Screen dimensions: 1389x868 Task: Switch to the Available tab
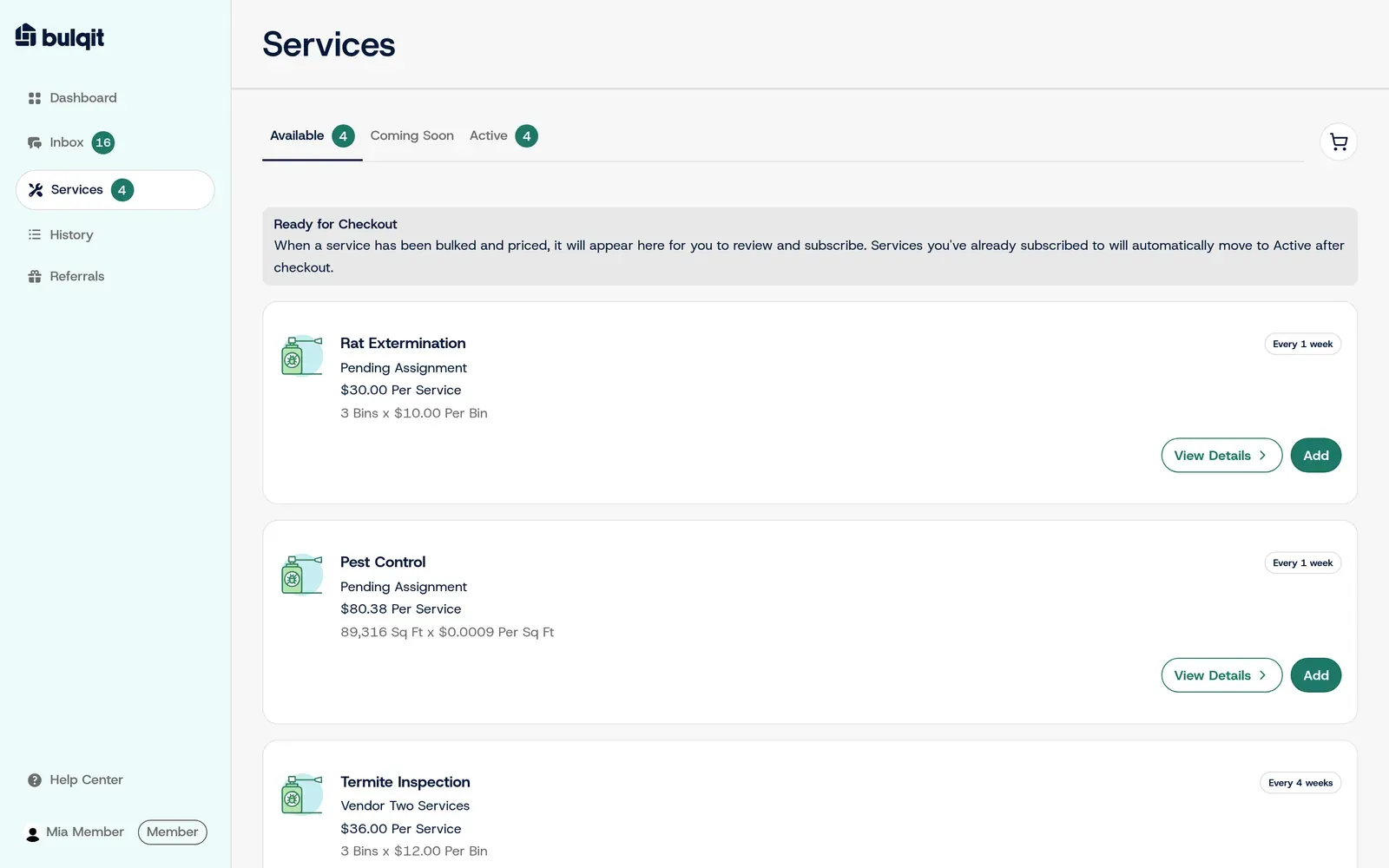[x=312, y=136]
